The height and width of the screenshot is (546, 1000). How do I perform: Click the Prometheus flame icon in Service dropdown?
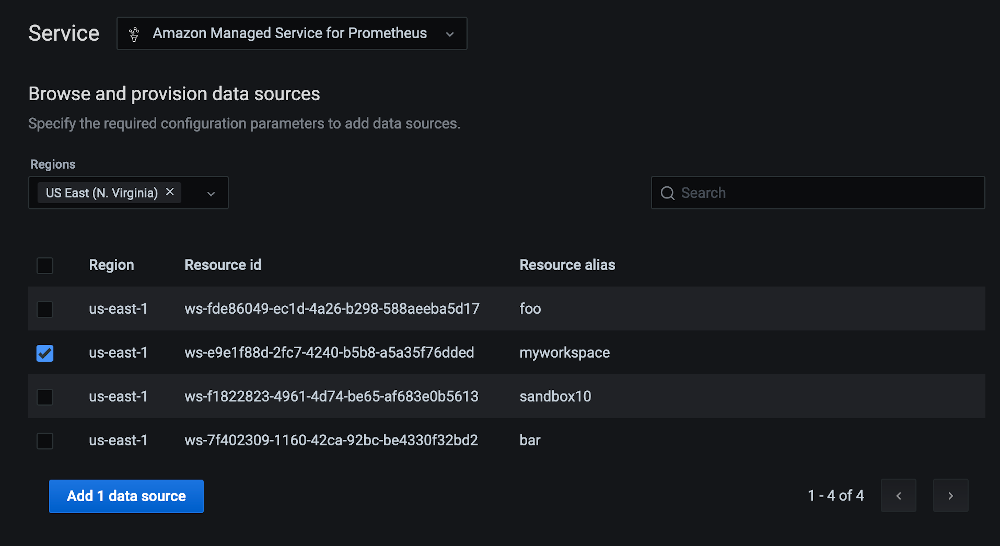coord(134,34)
